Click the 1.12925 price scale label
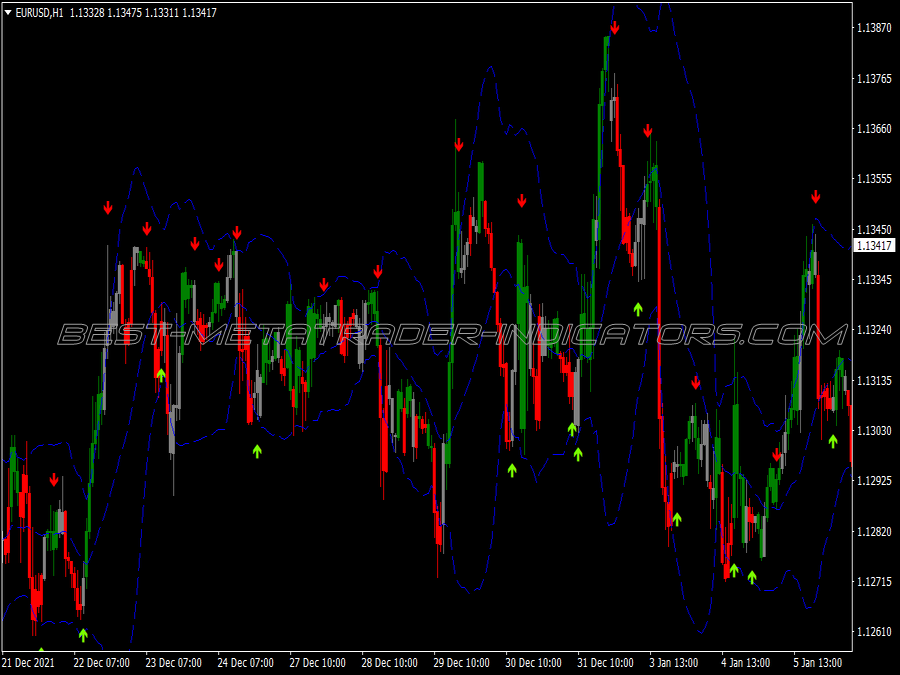Screen dimensions: 900x675 [874, 480]
